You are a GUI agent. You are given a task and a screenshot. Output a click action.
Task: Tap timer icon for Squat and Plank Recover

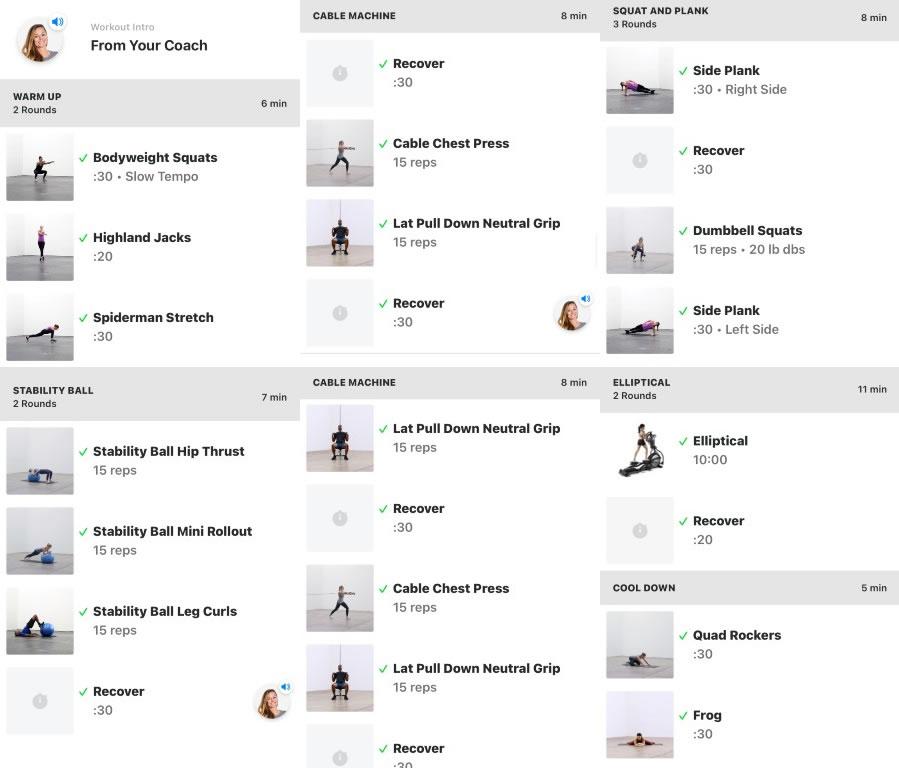[x=640, y=161]
